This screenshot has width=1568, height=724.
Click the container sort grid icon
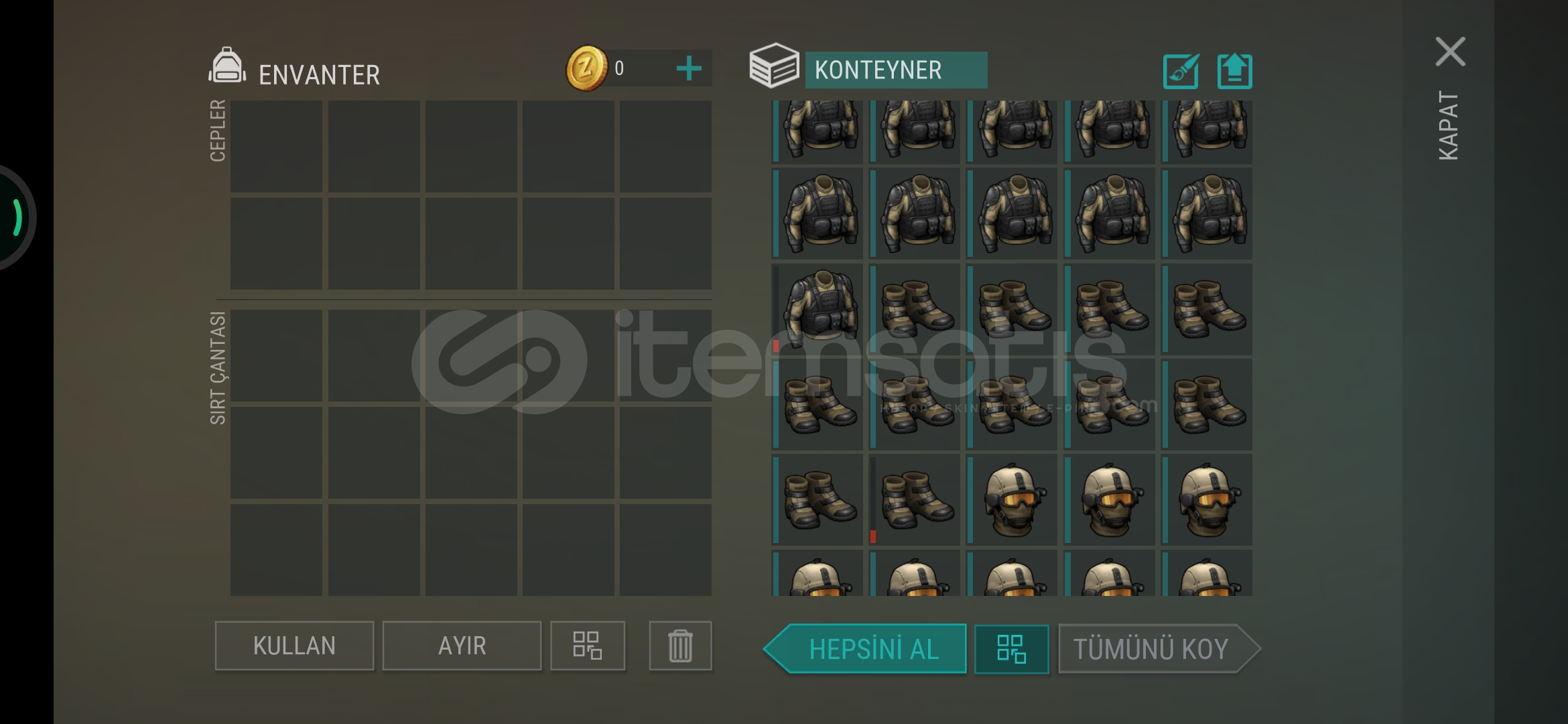point(1011,649)
